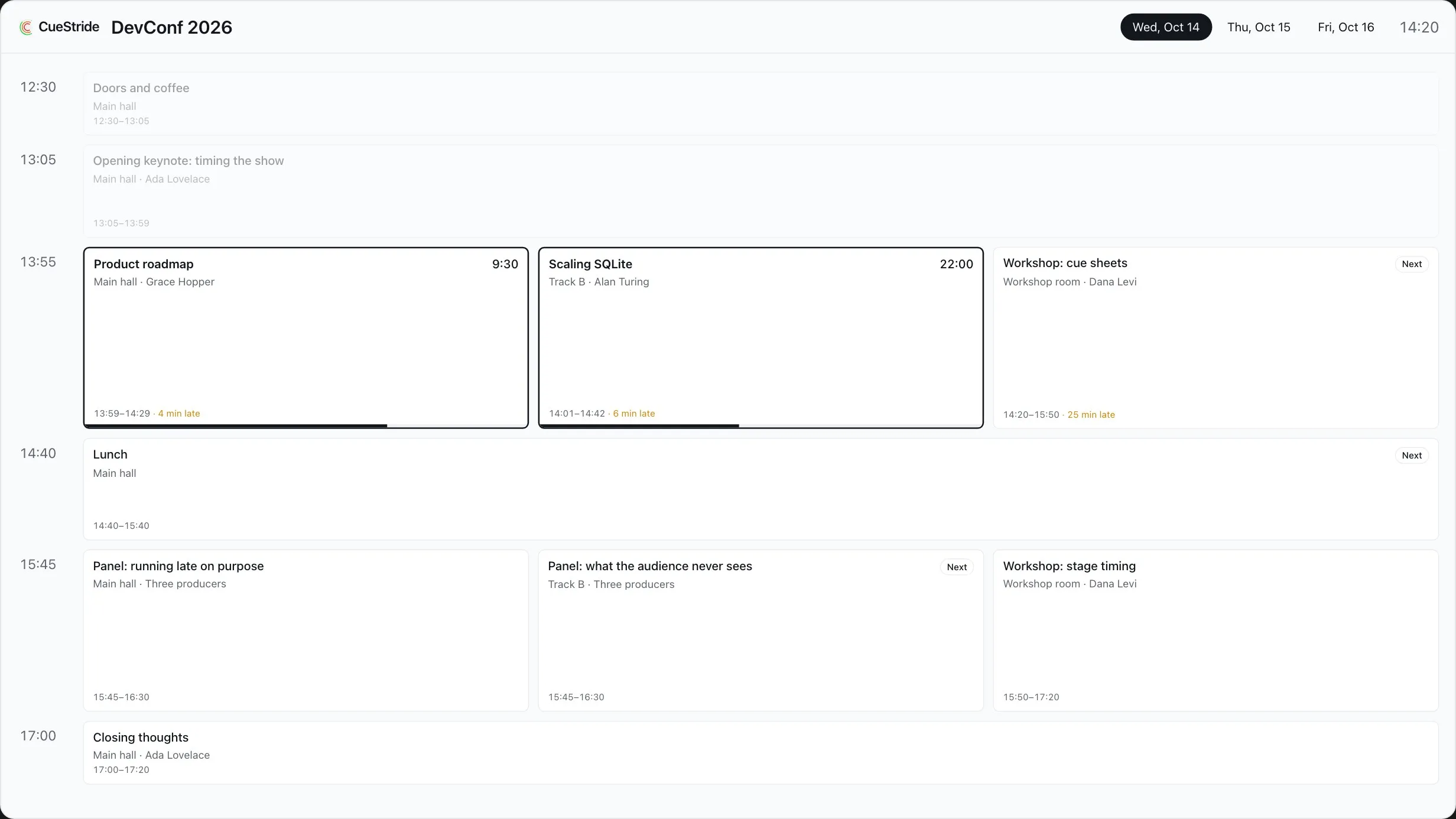Click the 6 min late label
1456x819 pixels.
coord(634,414)
